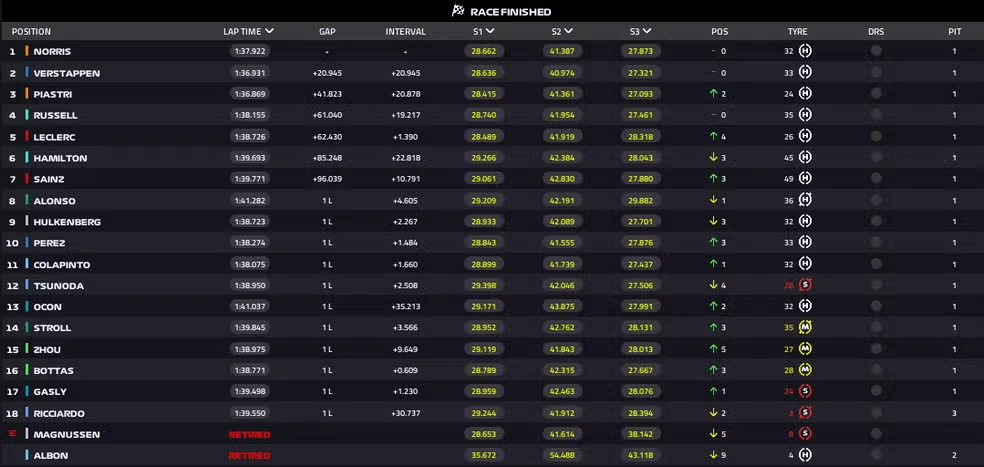Click the red retired marker beside Magnussen

[11, 434]
